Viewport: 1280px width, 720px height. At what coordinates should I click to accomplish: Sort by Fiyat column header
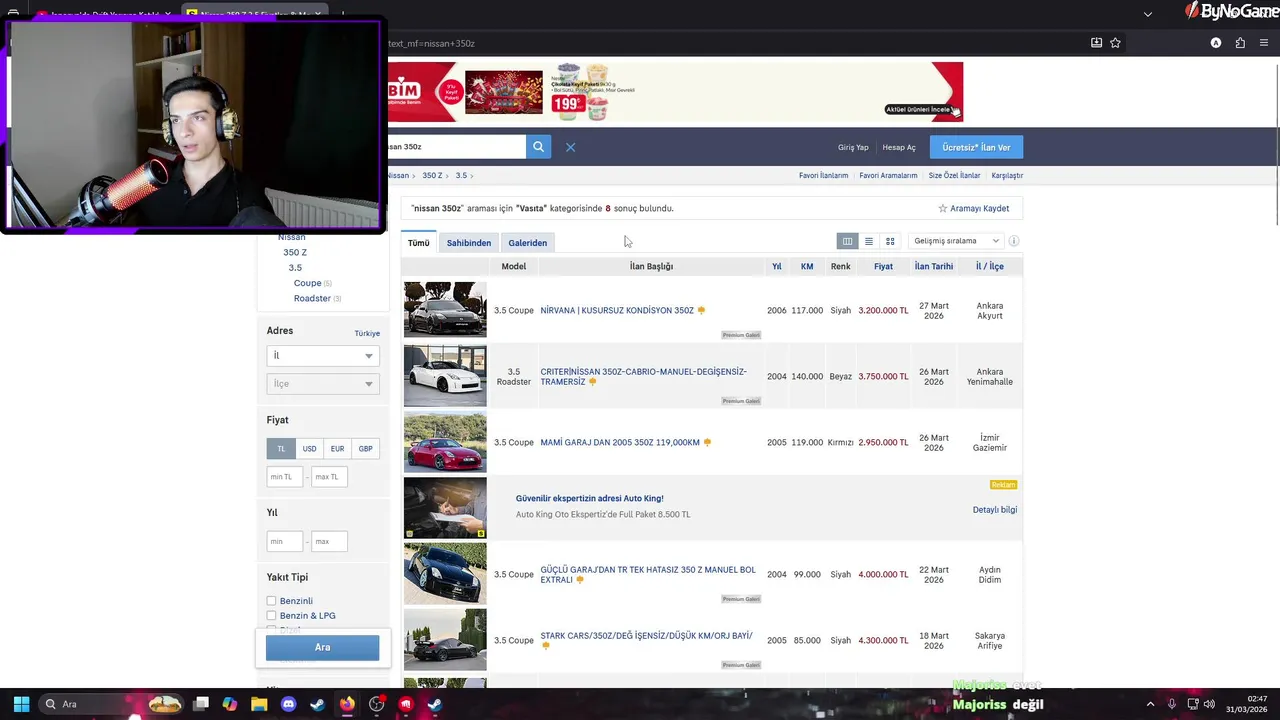coord(883,267)
